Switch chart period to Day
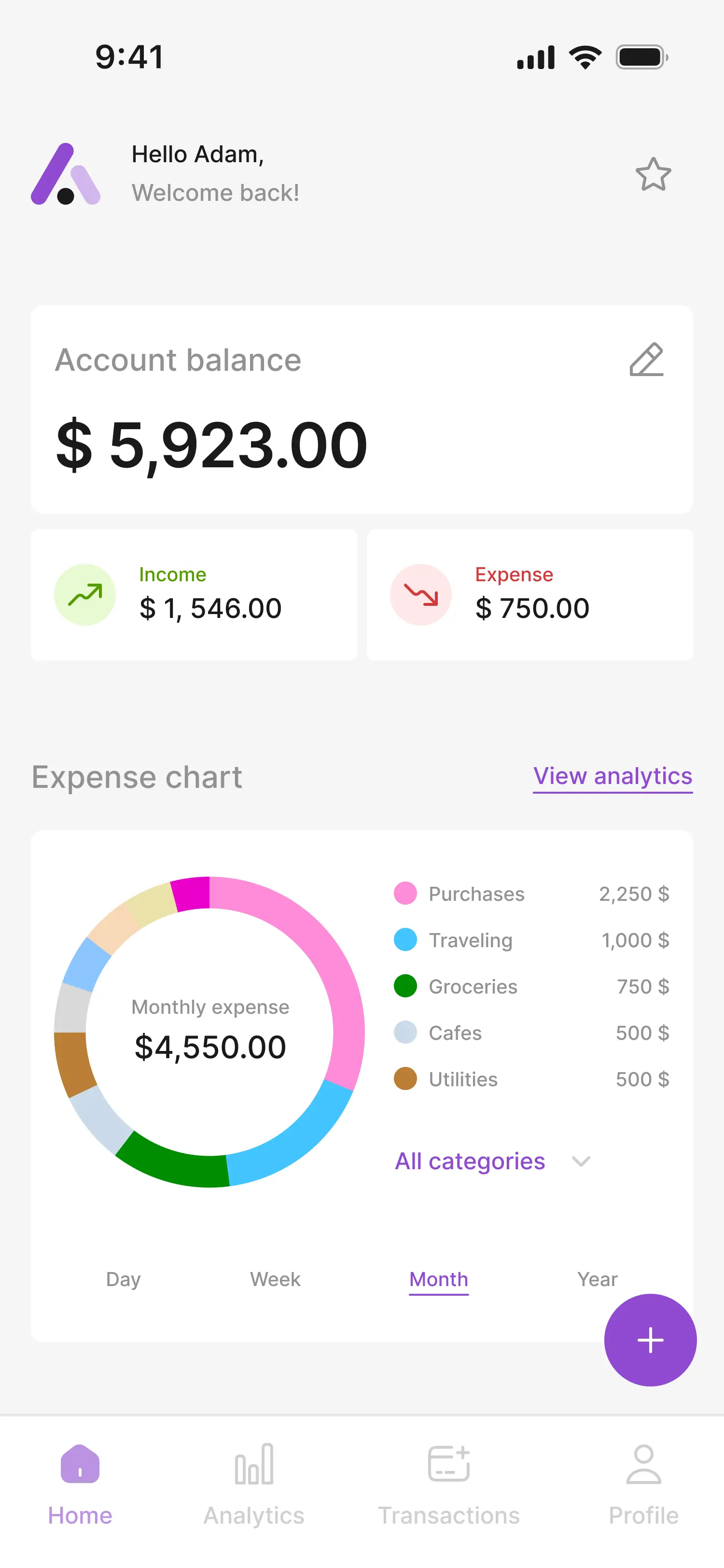The image size is (724, 1568). click(123, 1279)
